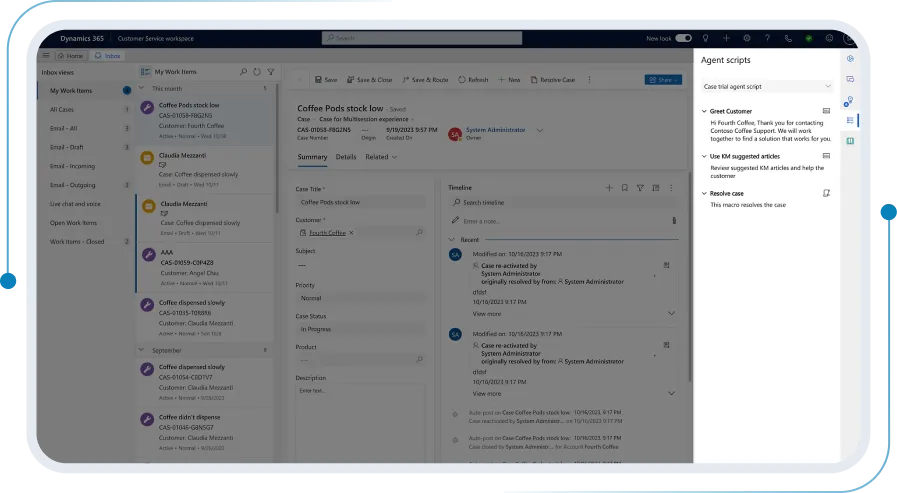Search Customer lookup magnifier icon
The image size is (897, 493).
tap(419, 232)
